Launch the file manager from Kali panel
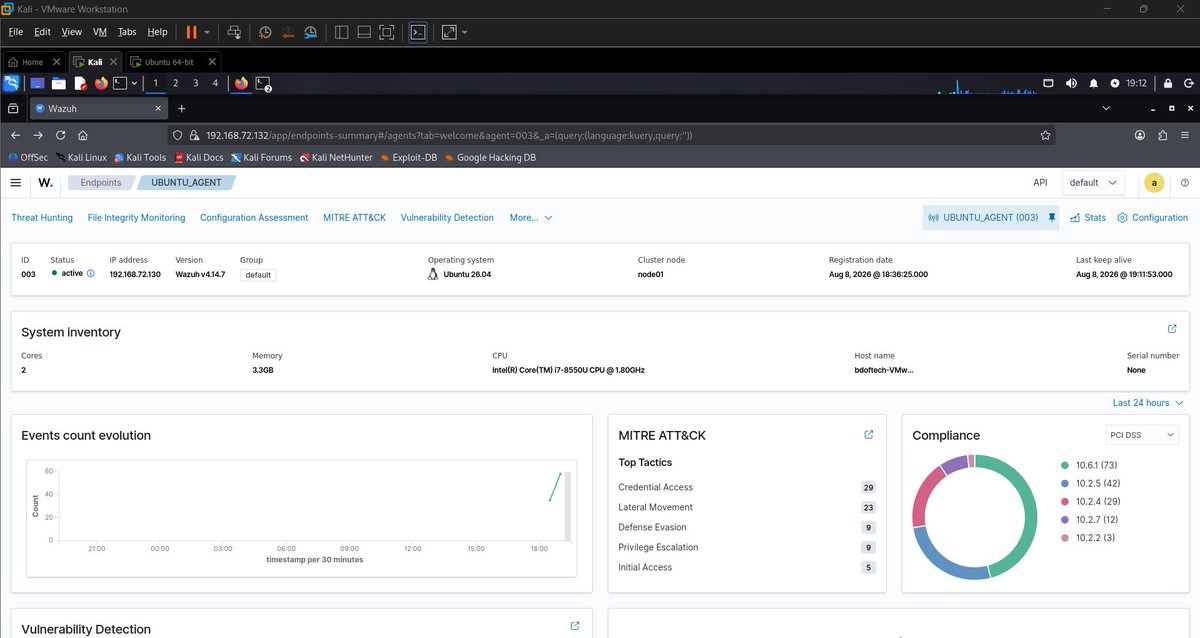Image resolution: width=1200 pixels, height=638 pixels. pos(58,84)
